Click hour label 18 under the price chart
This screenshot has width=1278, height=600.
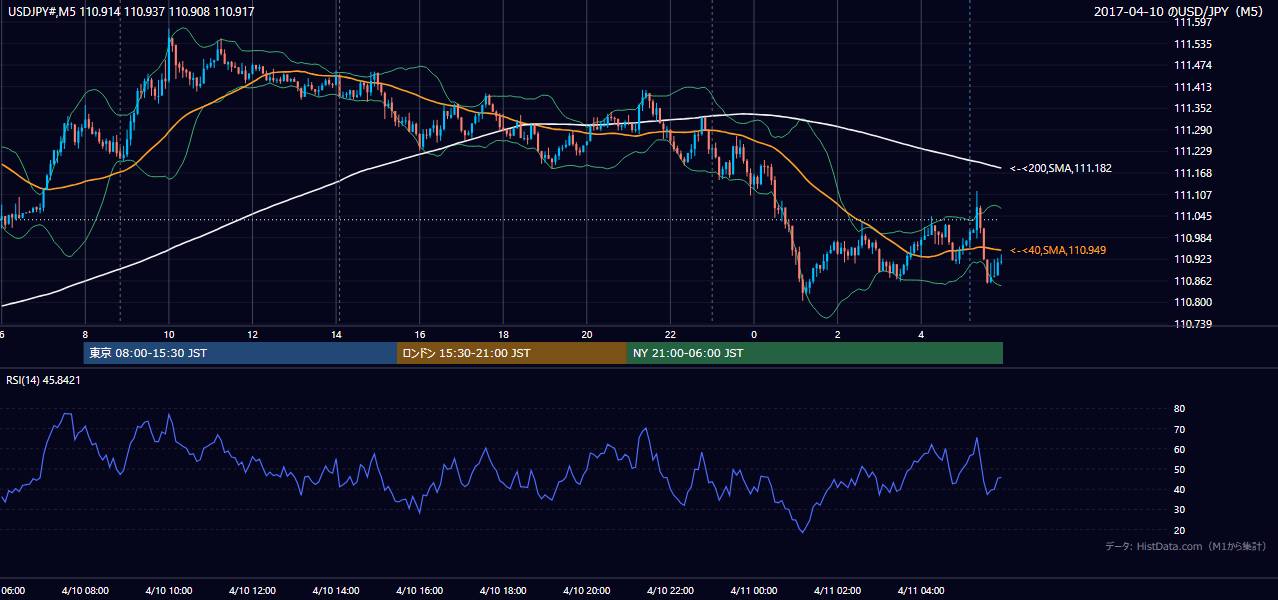pyautogui.click(x=503, y=335)
